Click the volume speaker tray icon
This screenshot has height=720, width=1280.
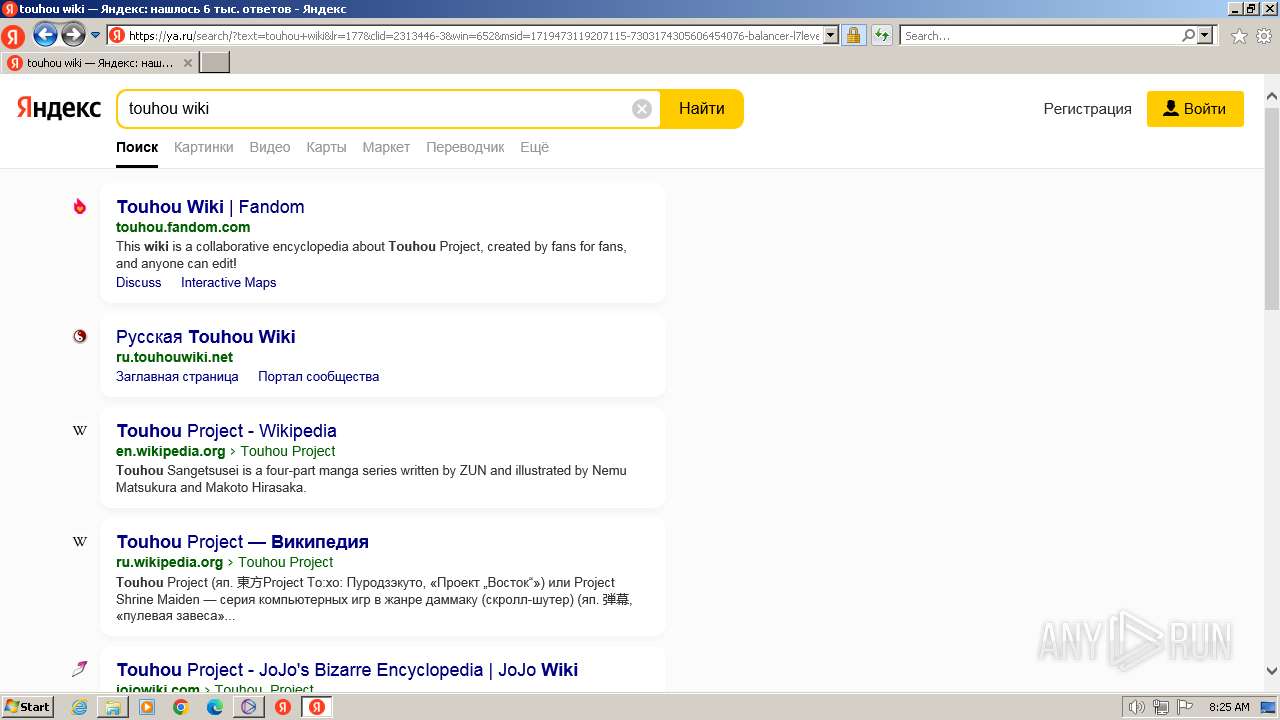[x=1136, y=707]
